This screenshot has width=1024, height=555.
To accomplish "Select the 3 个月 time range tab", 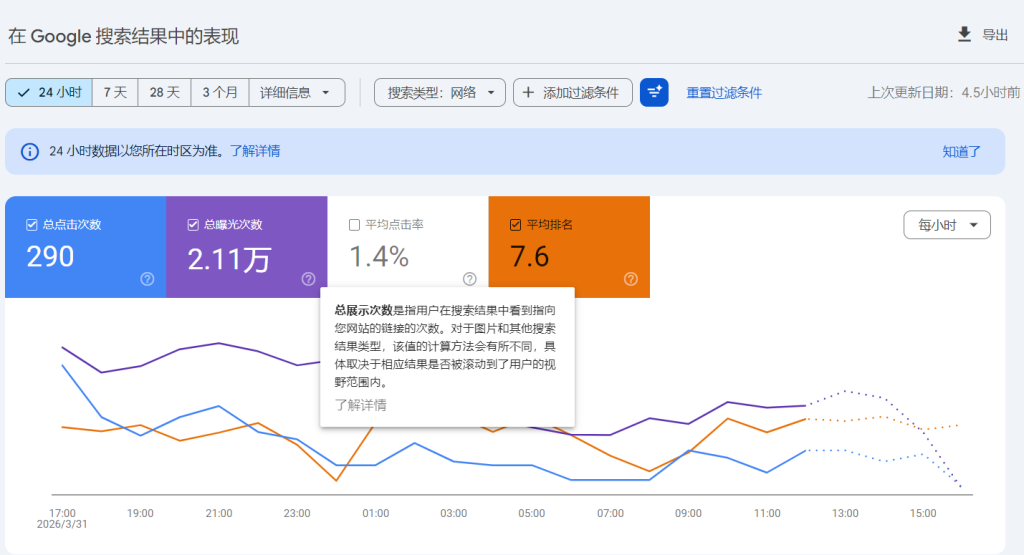I will pyautogui.click(x=220, y=93).
